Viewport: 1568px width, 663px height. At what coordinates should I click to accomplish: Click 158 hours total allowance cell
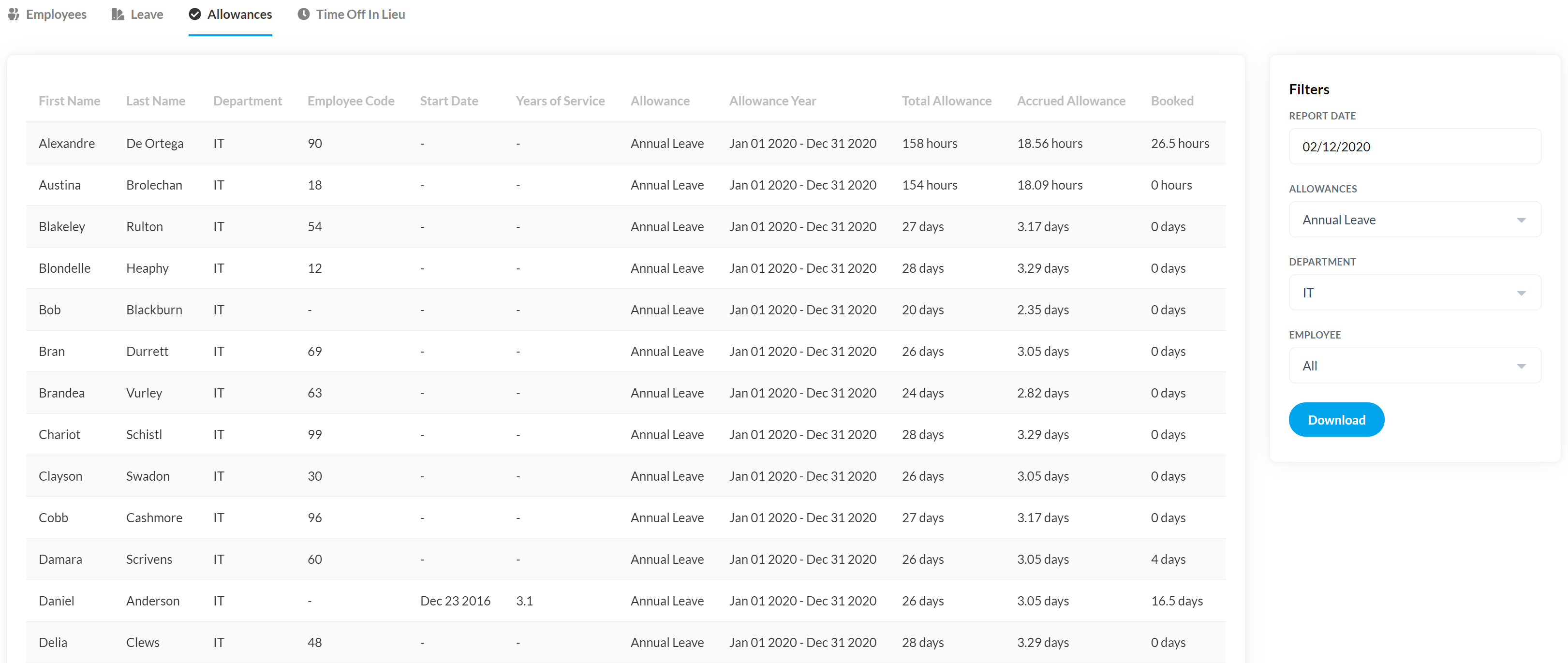pos(930,144)
